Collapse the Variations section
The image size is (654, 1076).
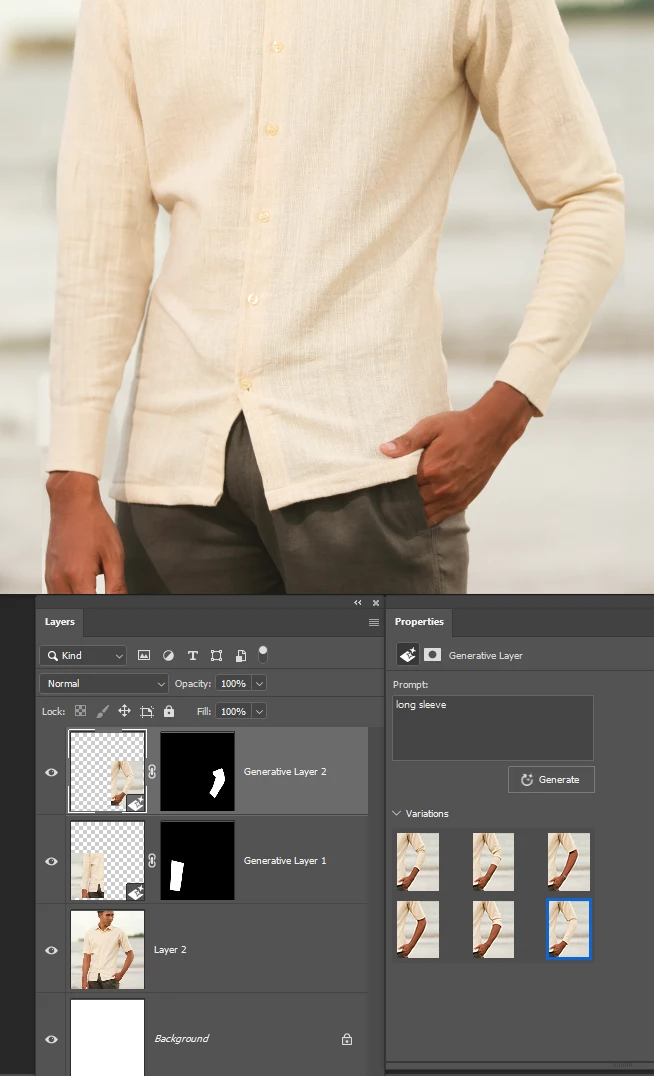click(x=397, y=813)
